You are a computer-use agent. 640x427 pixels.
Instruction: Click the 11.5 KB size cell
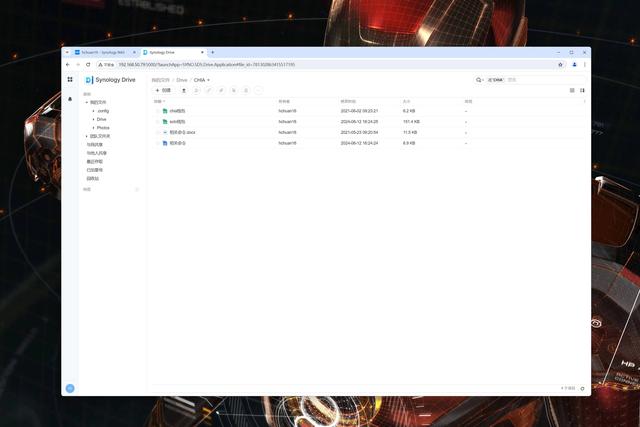pyautogui.click(x=410, y=132)
